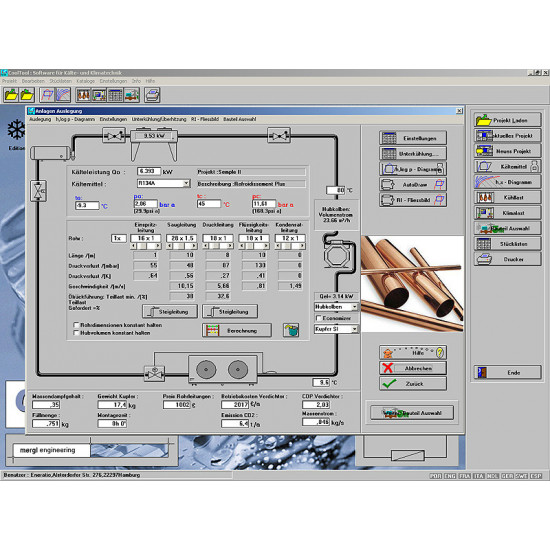
Task: Click the Abbrechen button
Action: point(413,368)
